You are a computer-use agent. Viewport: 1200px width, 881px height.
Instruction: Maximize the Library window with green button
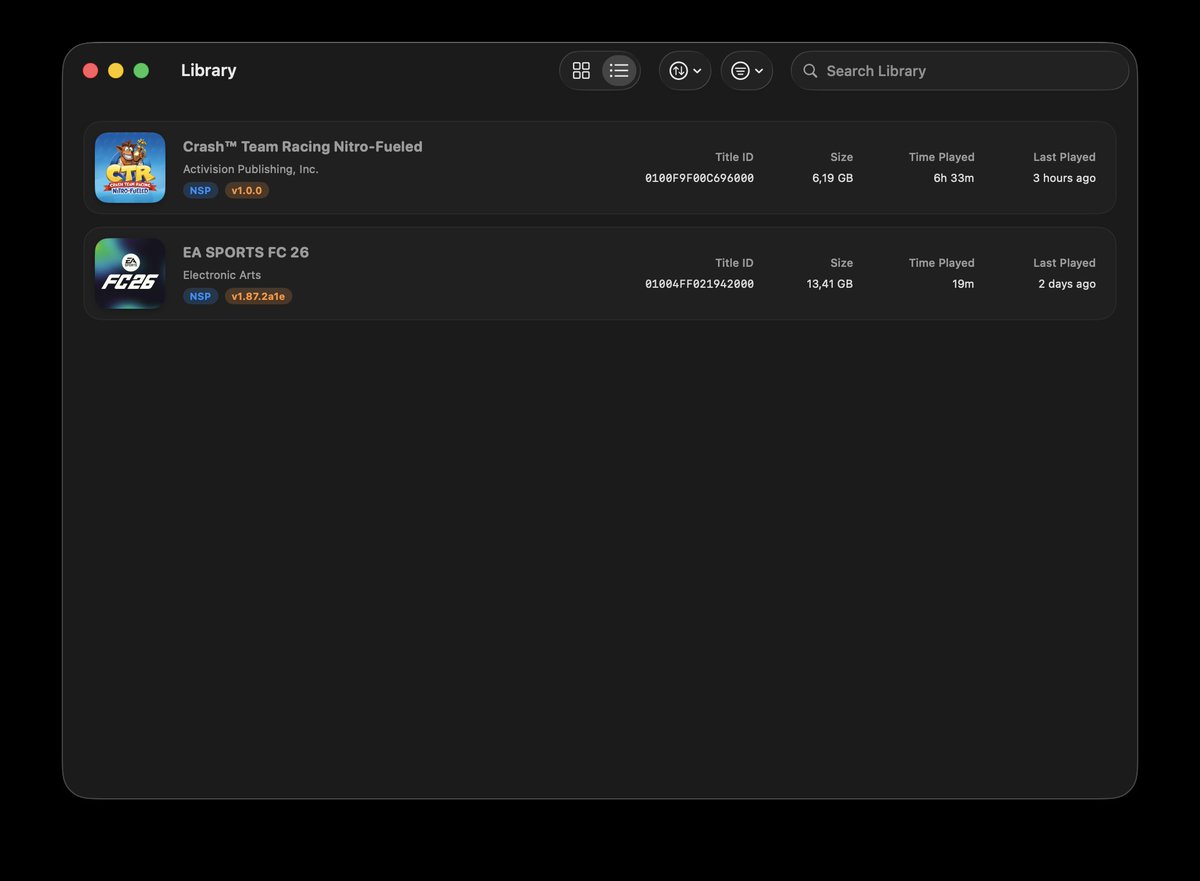click(x=141, y=71)
